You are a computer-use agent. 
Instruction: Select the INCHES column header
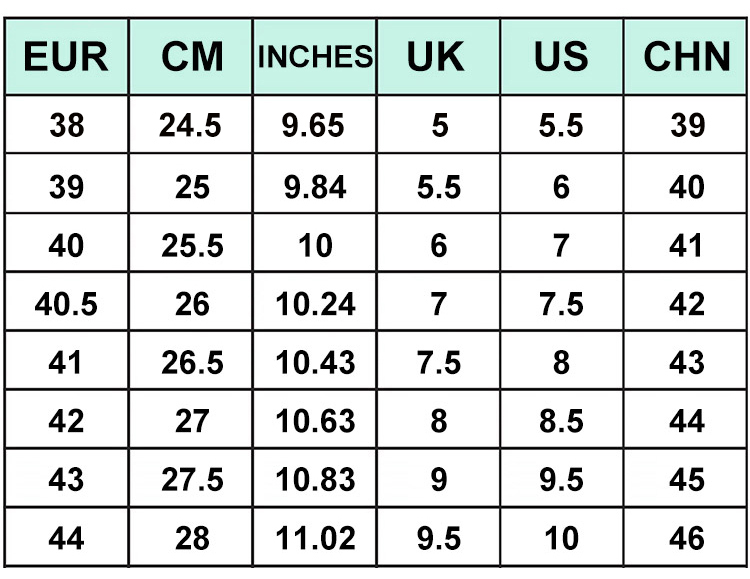point(315,57)
